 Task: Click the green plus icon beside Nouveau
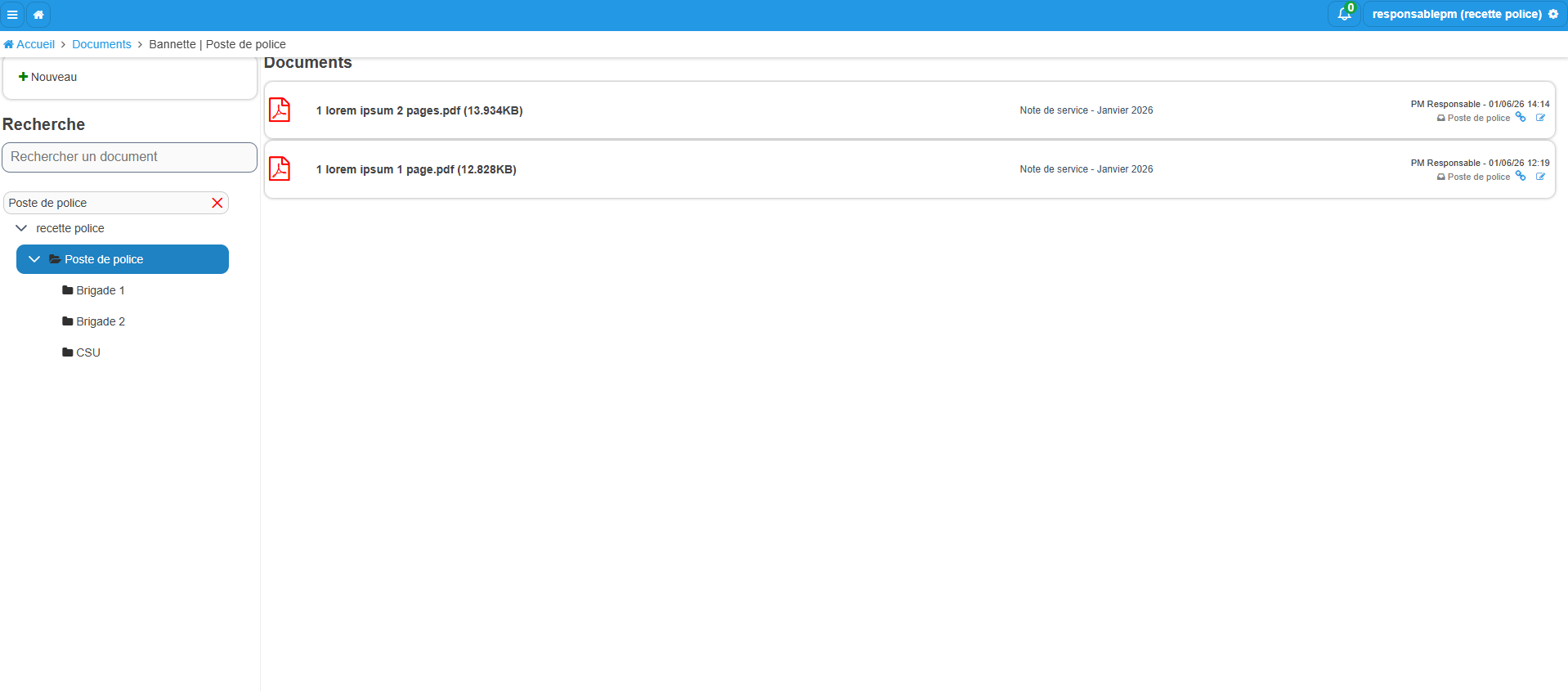(23, 77)
